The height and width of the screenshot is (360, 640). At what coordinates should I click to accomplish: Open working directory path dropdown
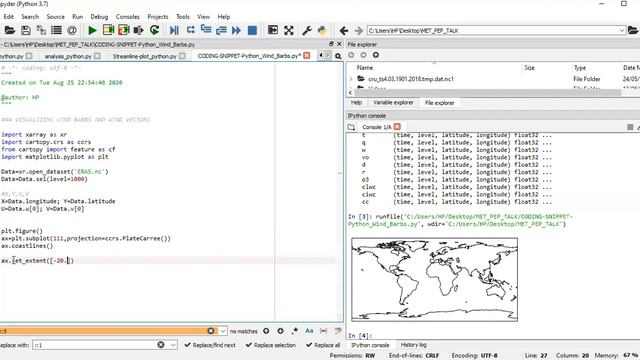(621, 31)
